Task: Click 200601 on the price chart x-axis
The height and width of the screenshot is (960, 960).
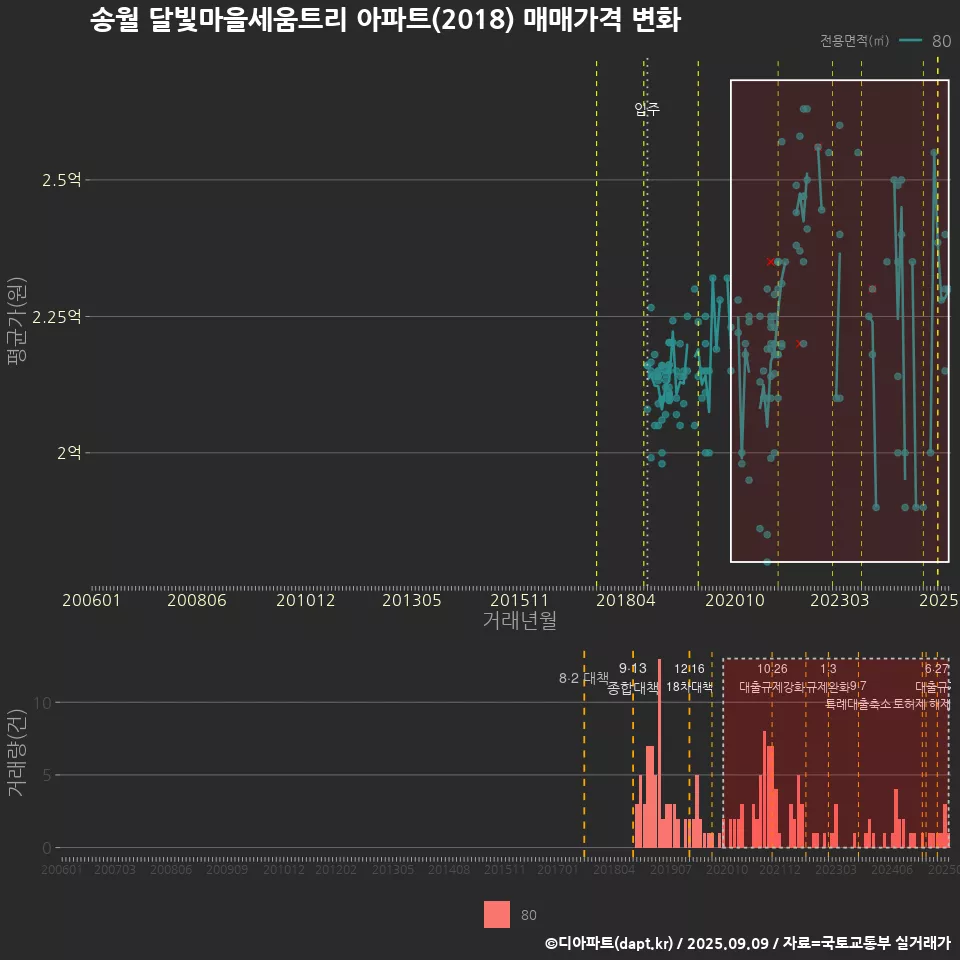Action: tap(91, 600)
